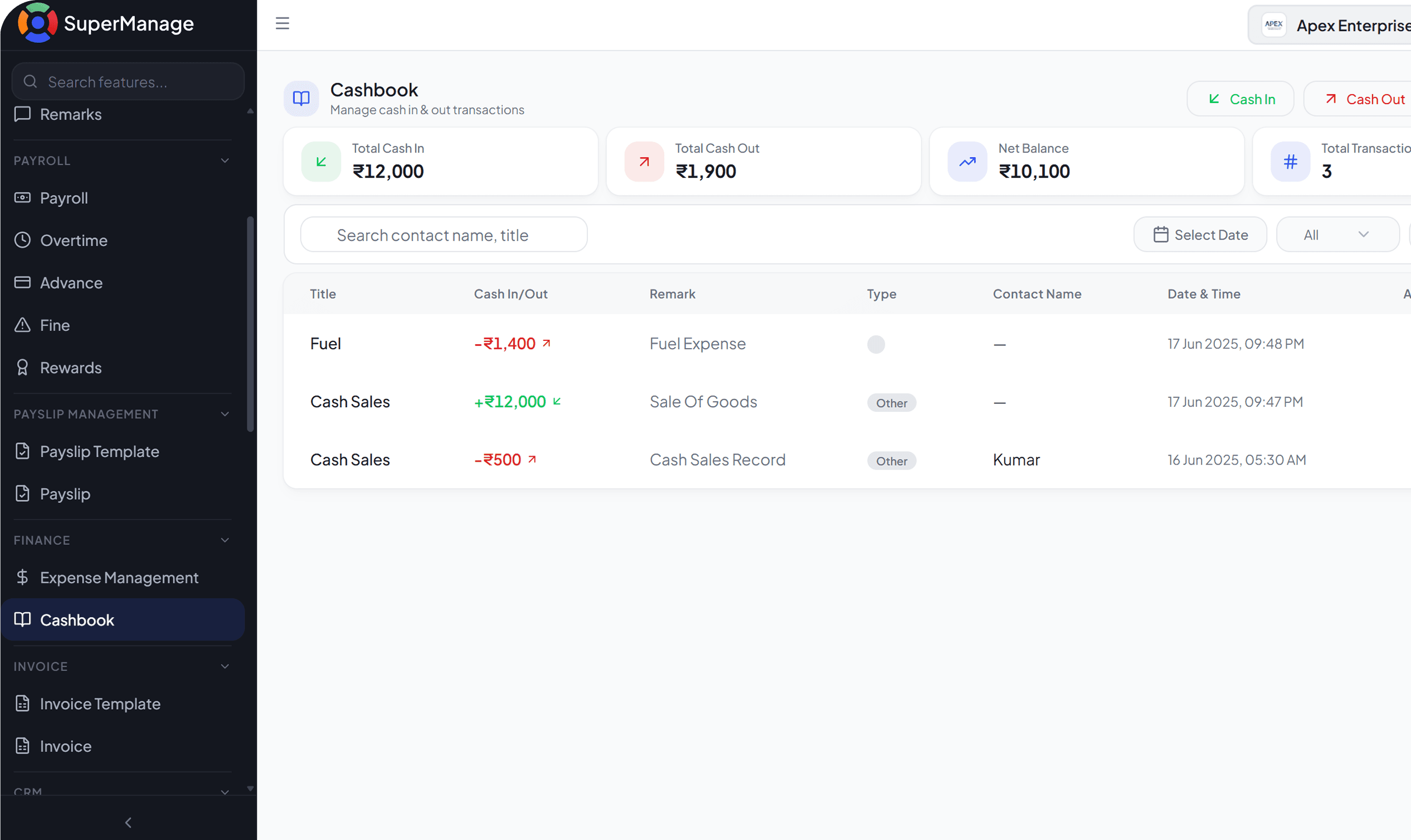Collapse the FINANCE section chevron
Screen dimensions: 1411x840
[x=225, y=540]
